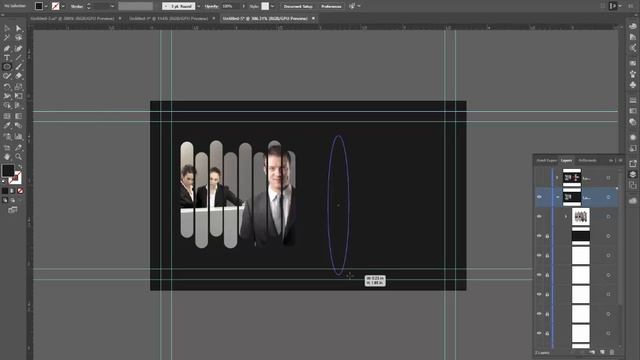Open the 3 pt. Round brush dropdown
Viewport: 640px width, 360px height.
199,6
